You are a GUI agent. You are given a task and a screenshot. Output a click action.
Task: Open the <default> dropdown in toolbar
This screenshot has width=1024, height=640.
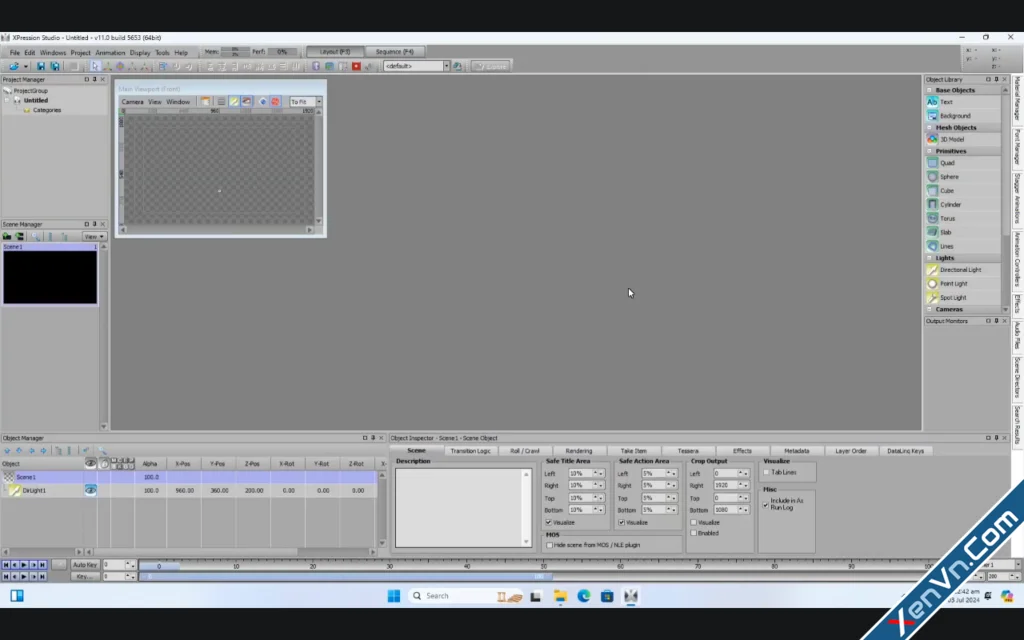coord(447,66)
